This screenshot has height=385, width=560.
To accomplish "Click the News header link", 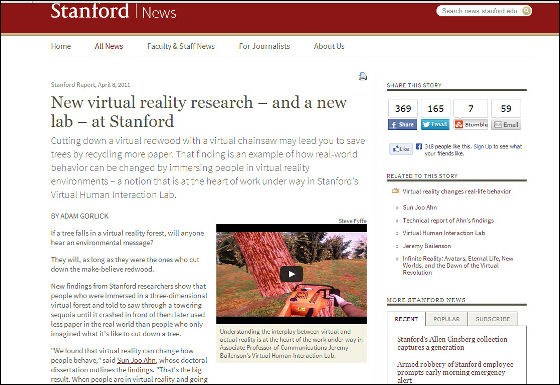I will pyautogui.click(x=159, y=13).
